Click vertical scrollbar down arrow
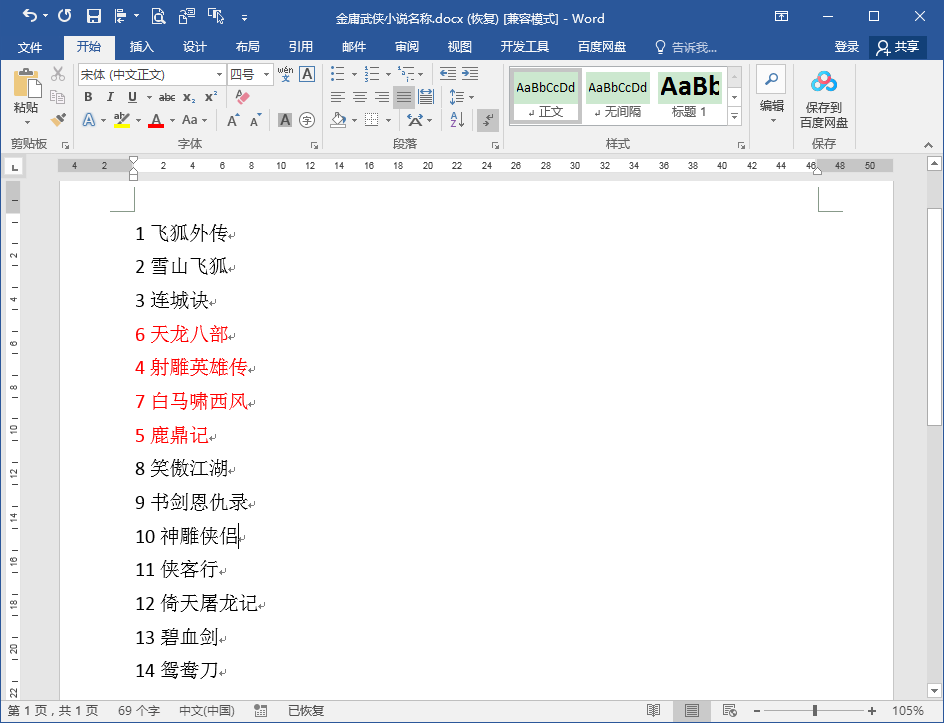The height and width of the screenshot is (723, 944). 934,690
